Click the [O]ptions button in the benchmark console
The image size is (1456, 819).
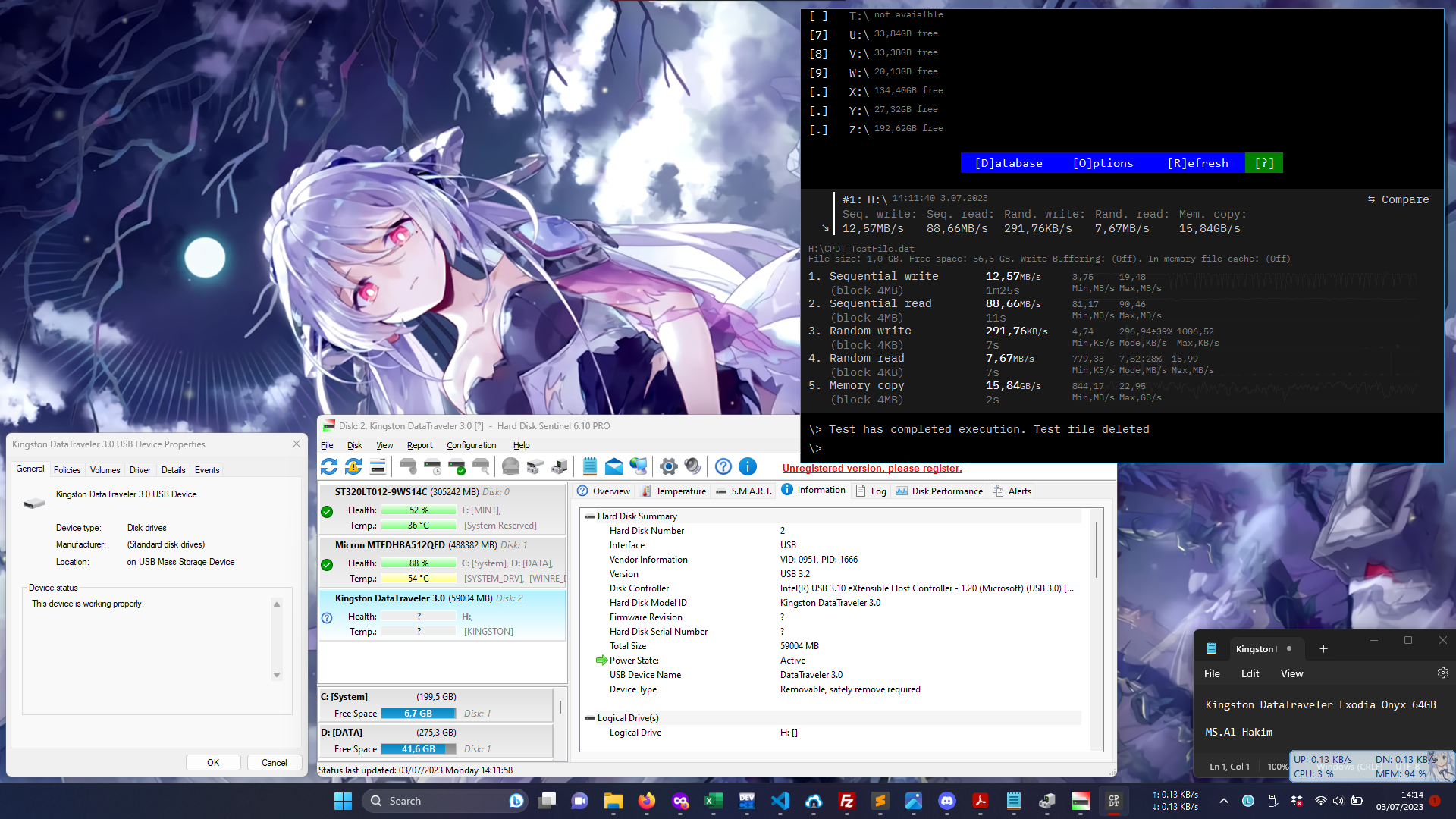point(1103,163)
